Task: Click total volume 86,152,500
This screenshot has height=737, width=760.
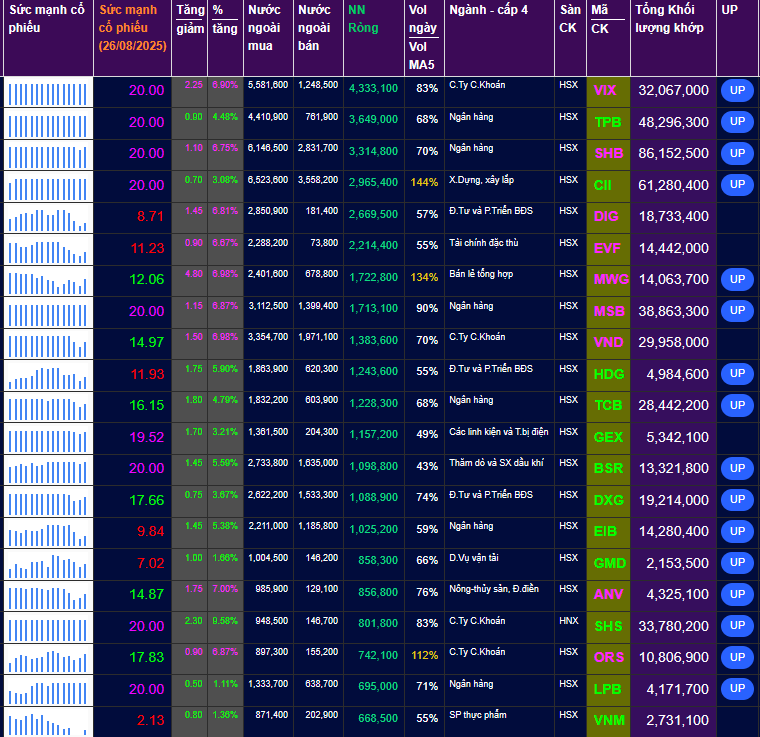Action: pos(673,153)
